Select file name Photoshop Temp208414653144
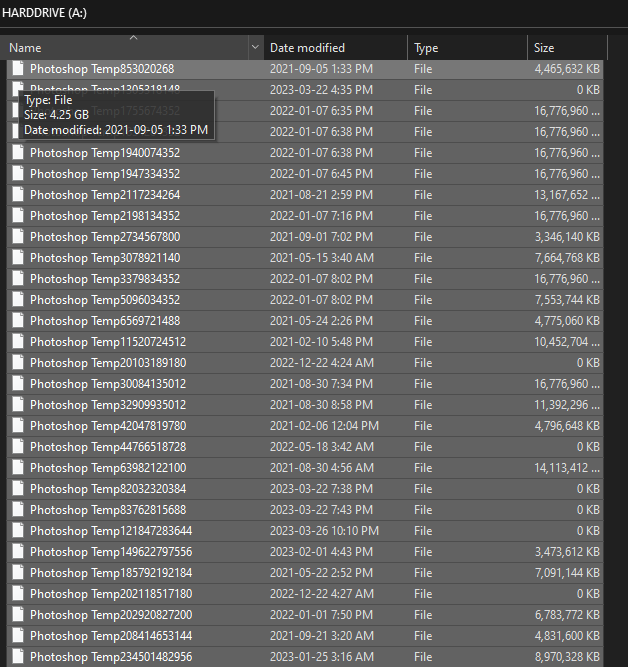Viewport: 628px width, 667px height. (111, 636)
